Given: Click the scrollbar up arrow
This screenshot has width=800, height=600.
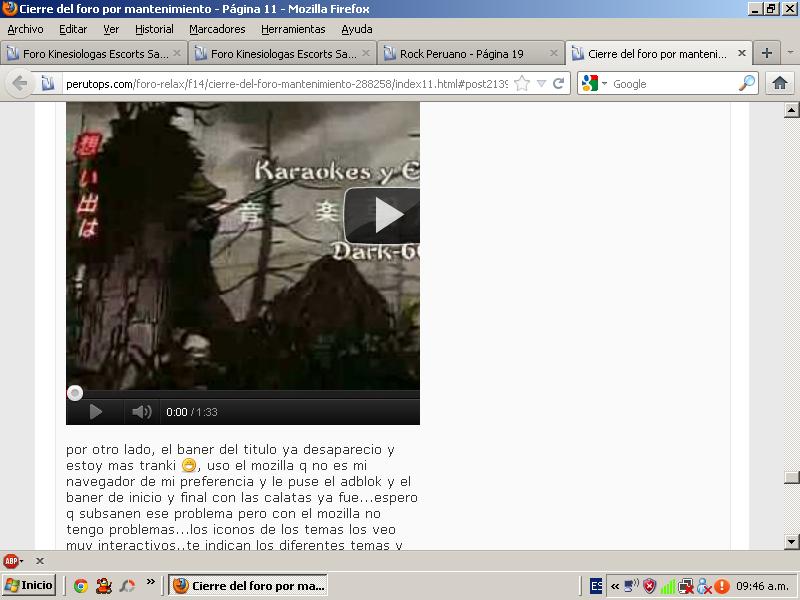Looking at the screenshot, I should tap(791, 110).
